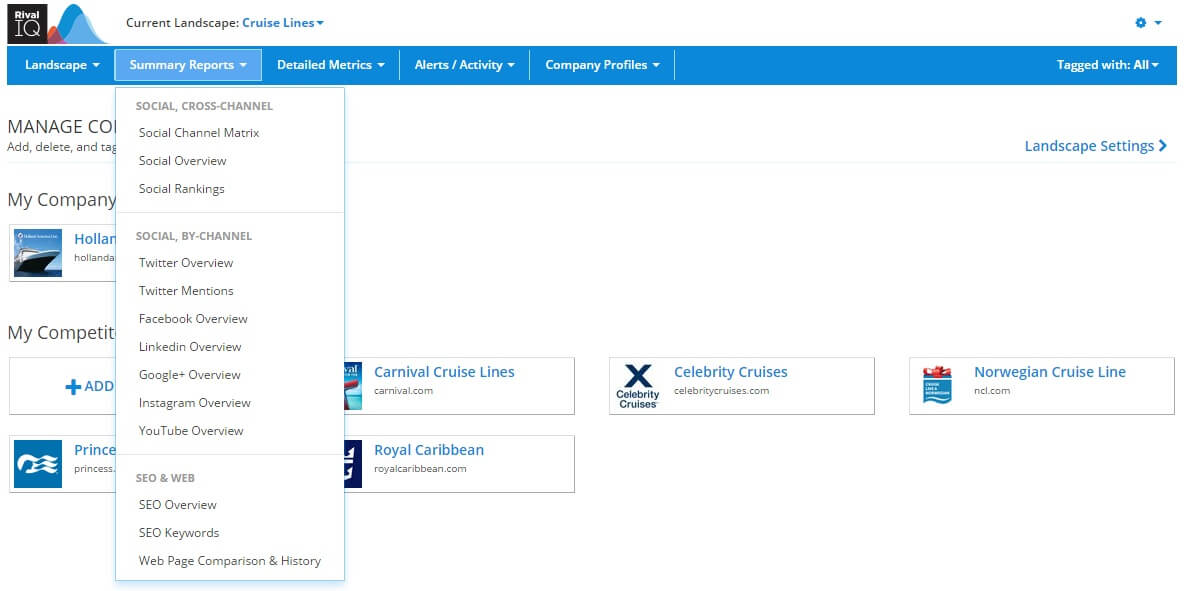Open the Company Profiles dropdown

click(602, 65)
